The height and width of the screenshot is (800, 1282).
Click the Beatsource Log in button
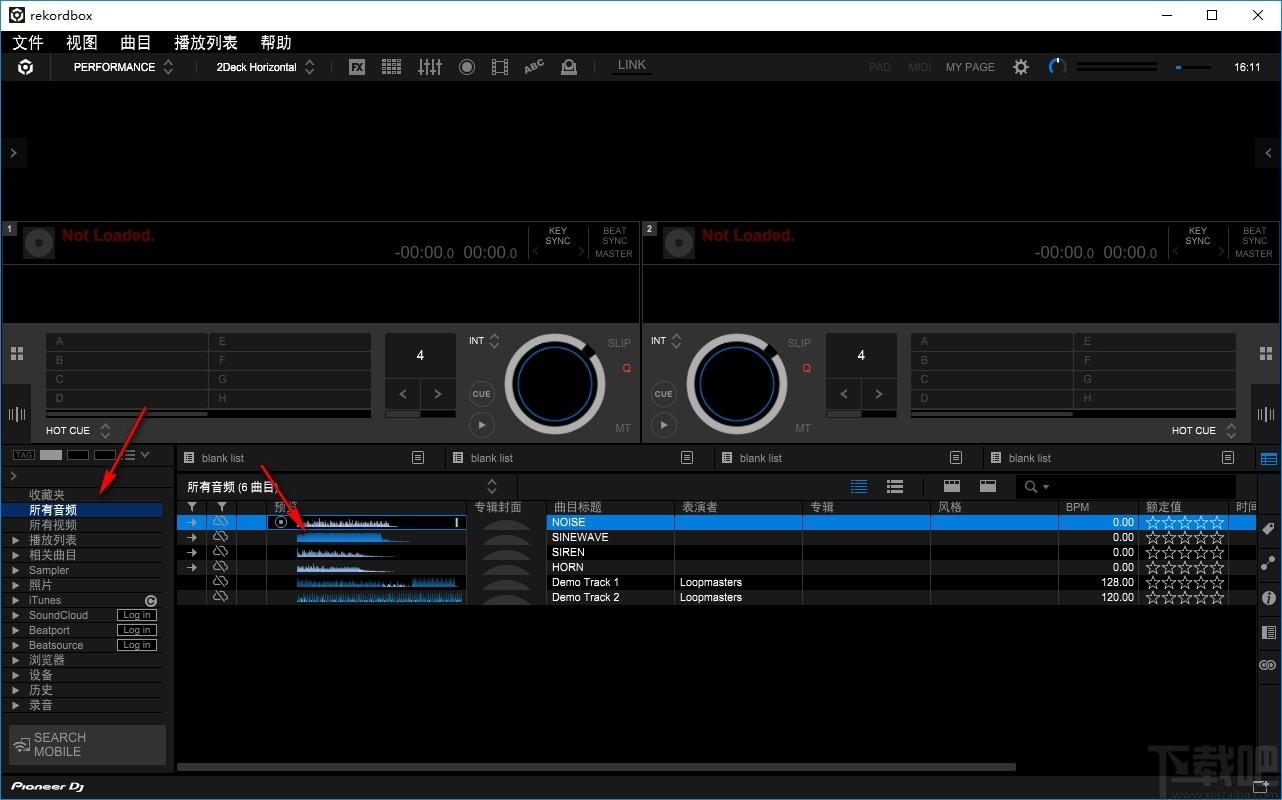point(136,646)
